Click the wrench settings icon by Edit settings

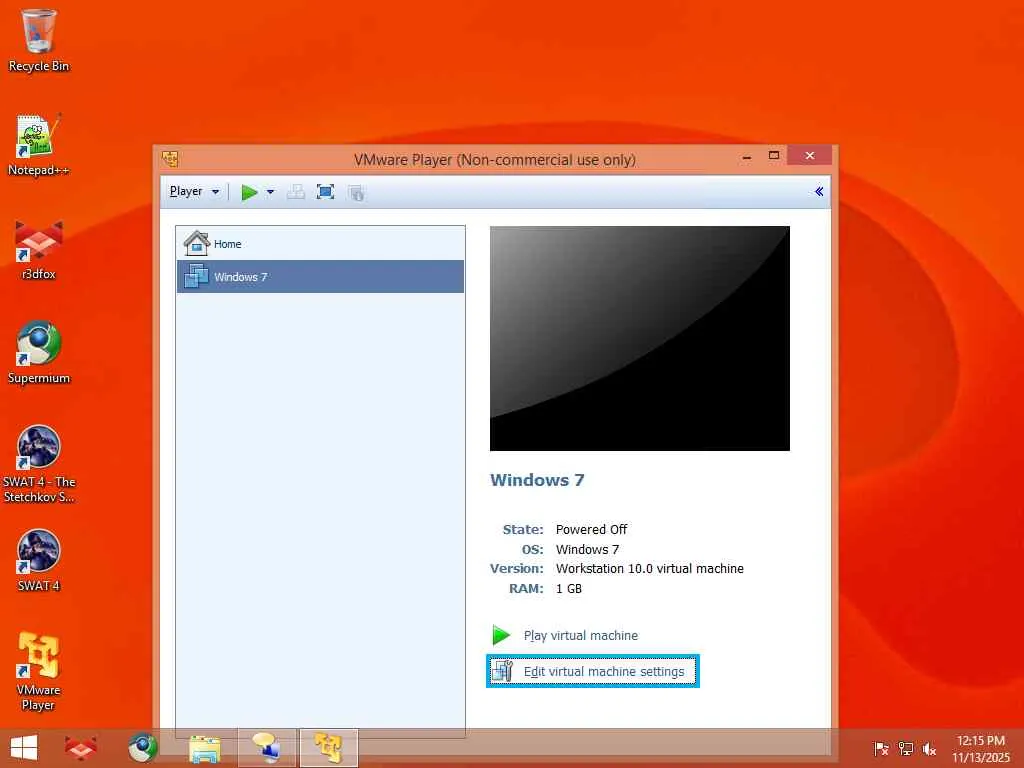[x=502, y=671]
